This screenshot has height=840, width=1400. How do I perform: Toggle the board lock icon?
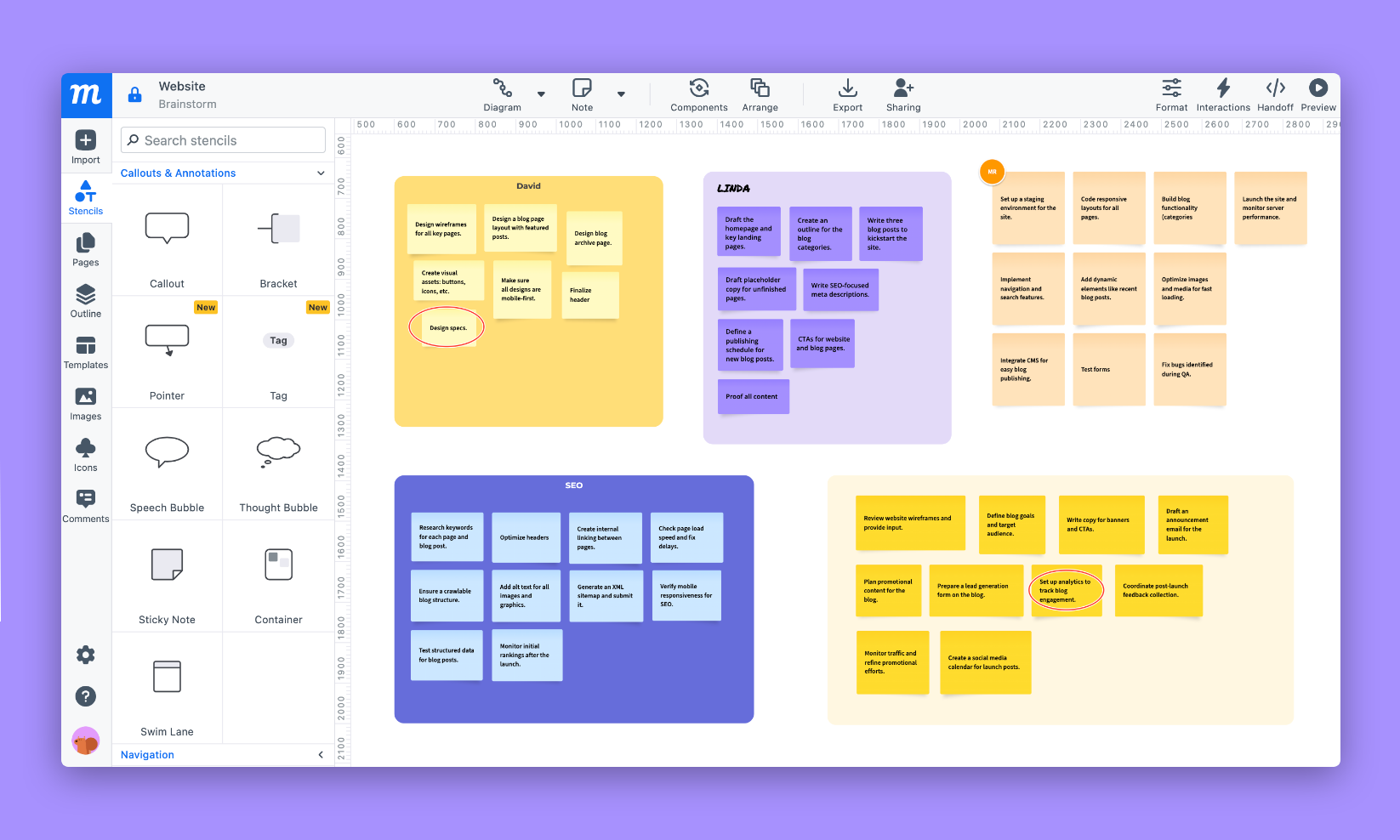pyautogui.click(x=134, y=95)
